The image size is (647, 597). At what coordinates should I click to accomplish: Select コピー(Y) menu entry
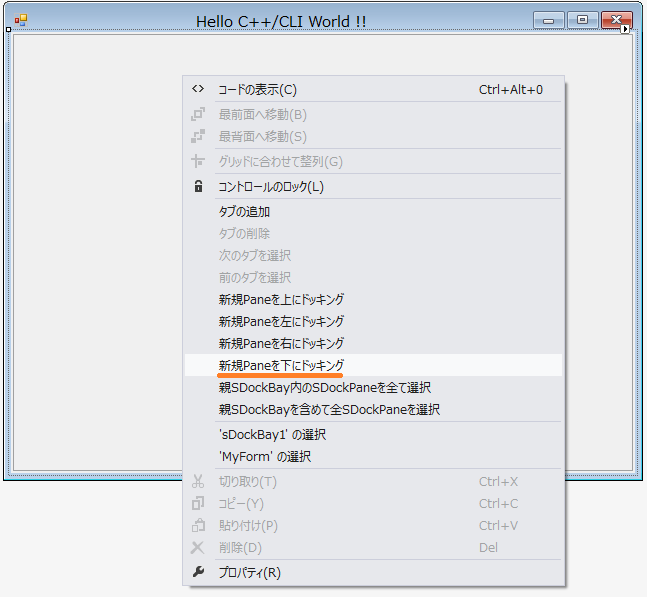pyautogui.click(x=373, y=503)
